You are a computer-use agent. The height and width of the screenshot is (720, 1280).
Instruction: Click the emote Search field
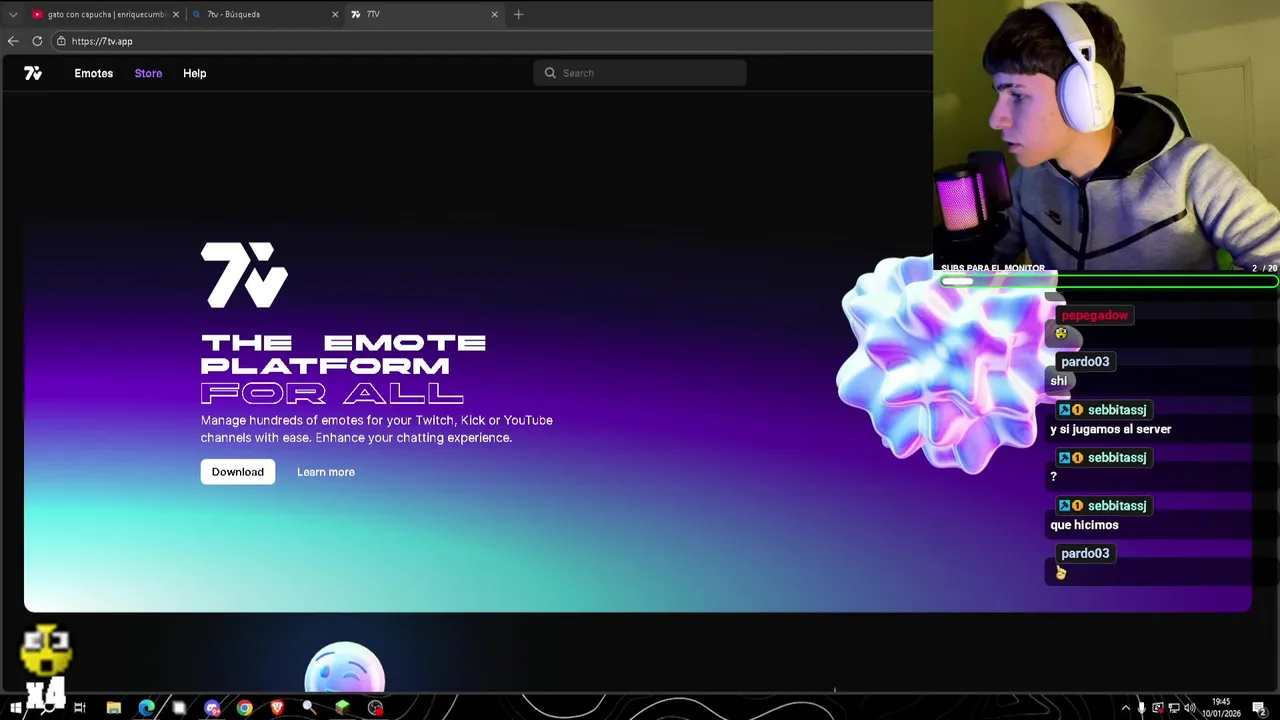(x=640, y=73)
